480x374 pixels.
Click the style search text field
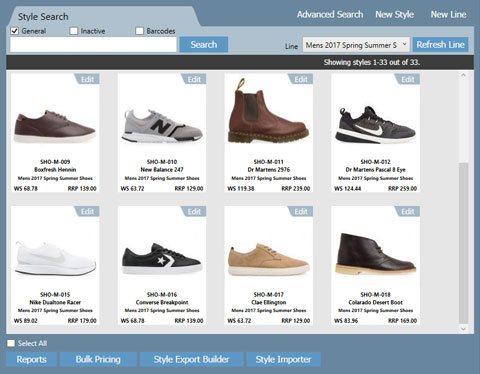pos(93,45)
